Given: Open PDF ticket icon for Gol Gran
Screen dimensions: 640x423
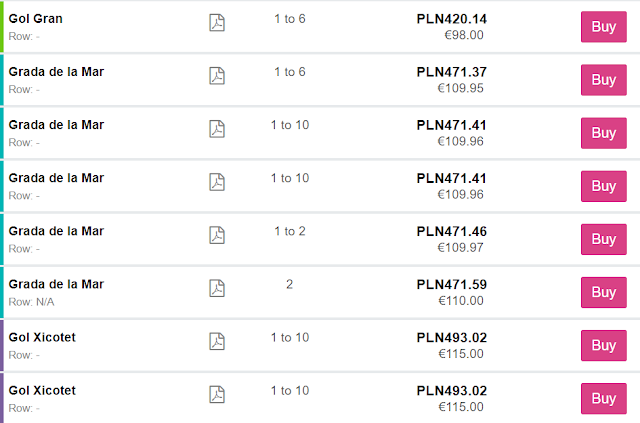Looking at the screenshot, I should tap(217, 23).
